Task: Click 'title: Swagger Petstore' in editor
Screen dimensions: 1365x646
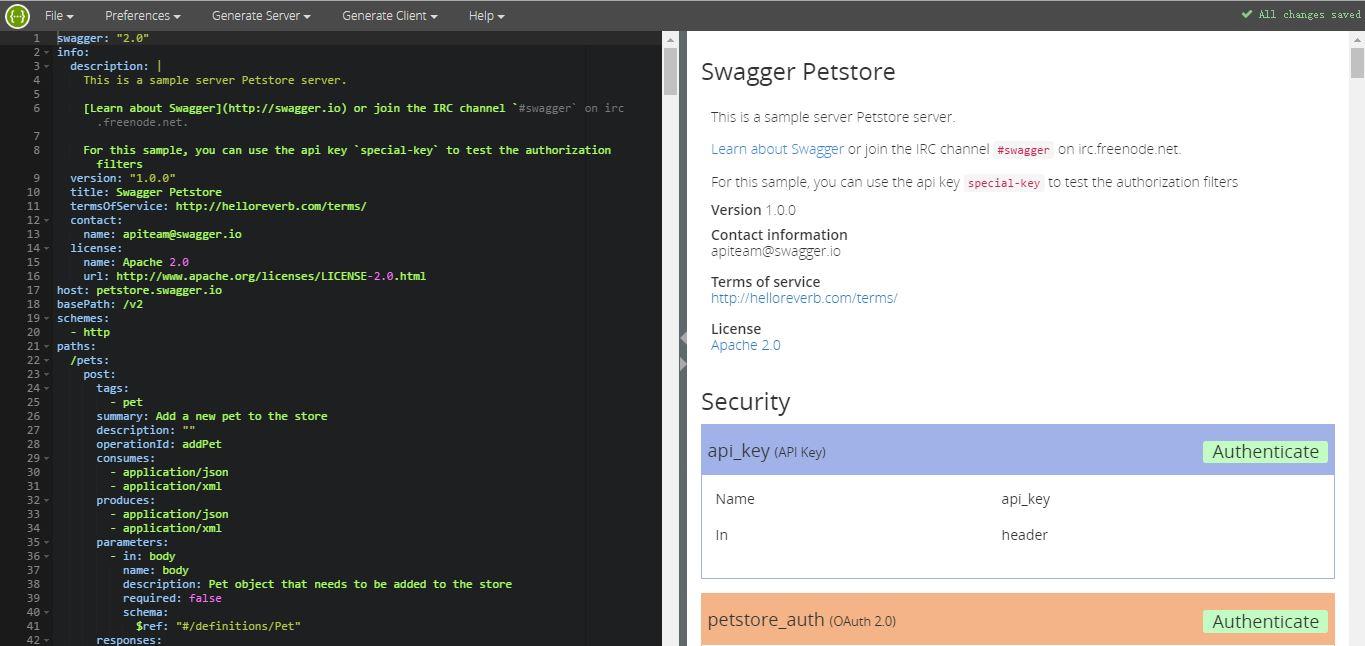Action: pos(146,192)
